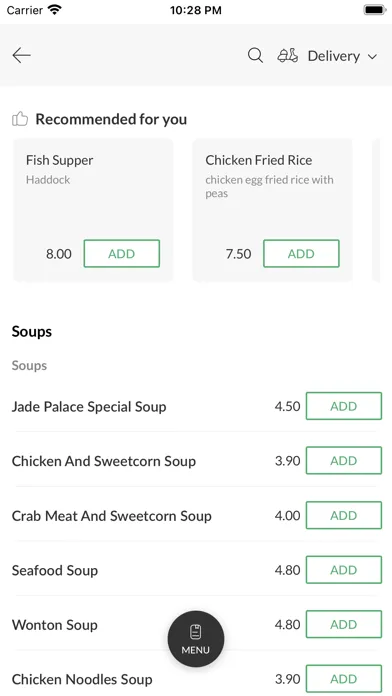Add Jade Palace Special Soup
The image size is (392, 696).
(344, 406)
